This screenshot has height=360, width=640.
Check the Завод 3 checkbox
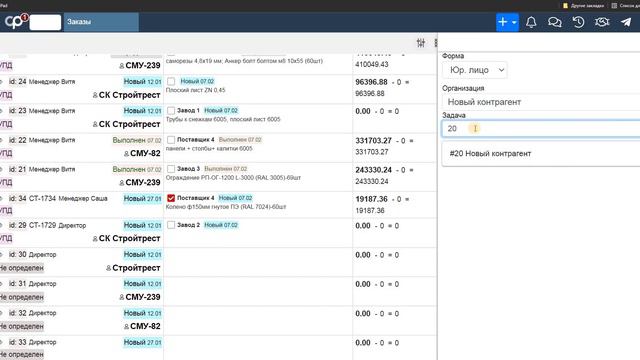[171, 169]
